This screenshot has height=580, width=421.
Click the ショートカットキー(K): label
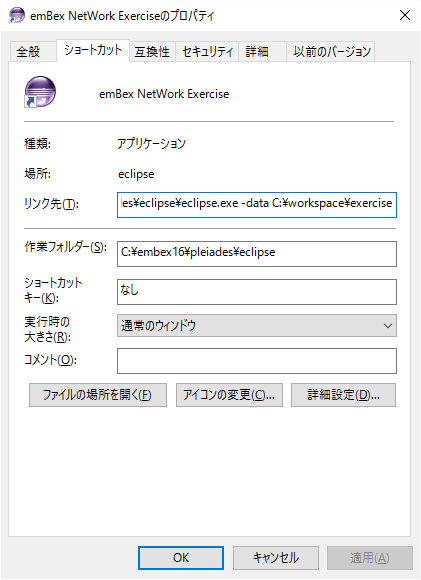53,290
